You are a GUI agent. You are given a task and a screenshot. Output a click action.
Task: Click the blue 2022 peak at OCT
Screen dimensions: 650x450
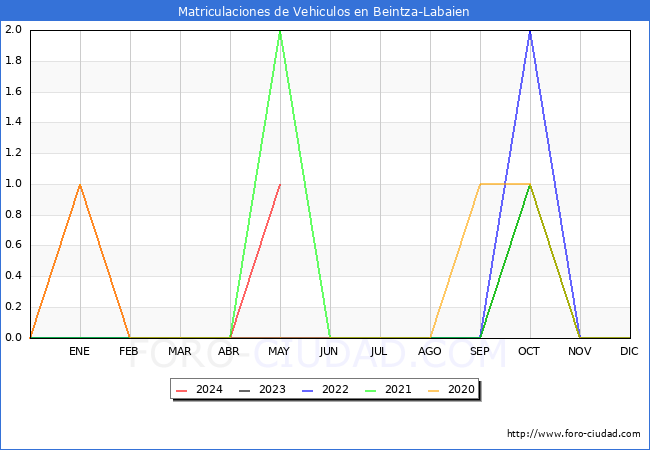tap(530, 31)
